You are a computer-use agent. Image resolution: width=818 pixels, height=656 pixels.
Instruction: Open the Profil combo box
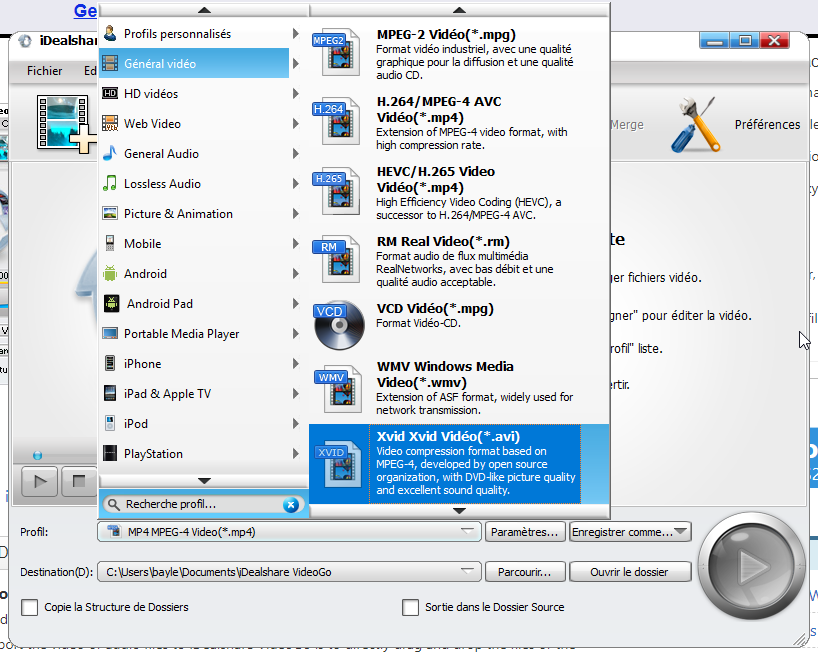(x=289, y=532)
